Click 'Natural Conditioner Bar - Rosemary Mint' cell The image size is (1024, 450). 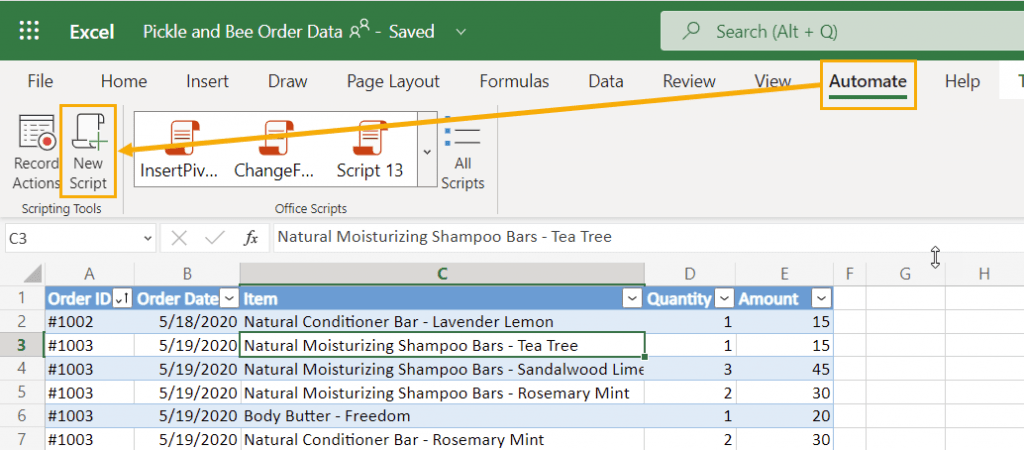[442, 440]
